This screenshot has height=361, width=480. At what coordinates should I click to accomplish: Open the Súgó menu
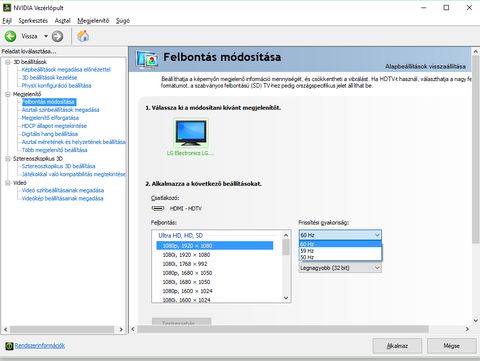point(123,21)
